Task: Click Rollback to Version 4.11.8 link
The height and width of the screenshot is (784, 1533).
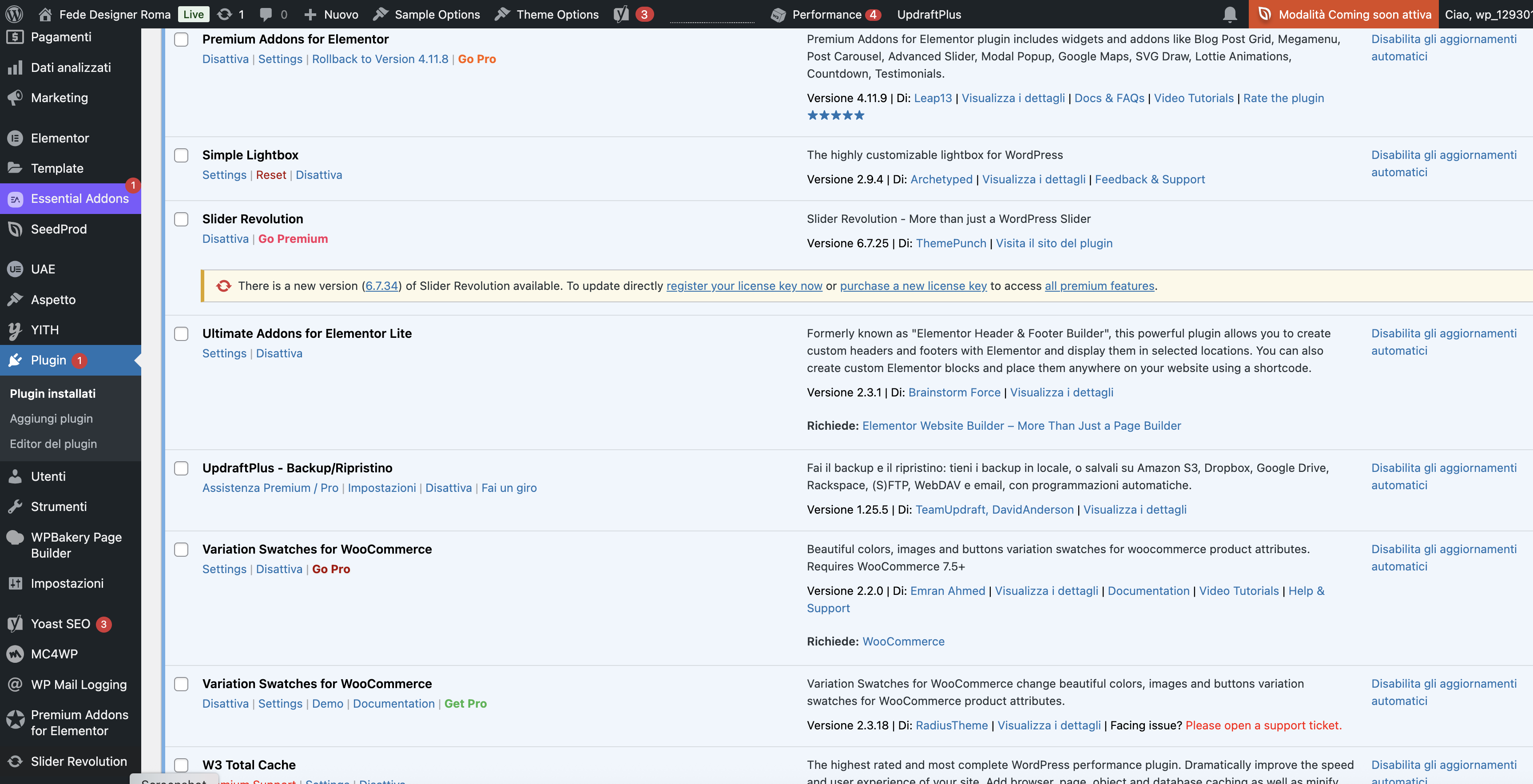Action: (x=380, y=59)
